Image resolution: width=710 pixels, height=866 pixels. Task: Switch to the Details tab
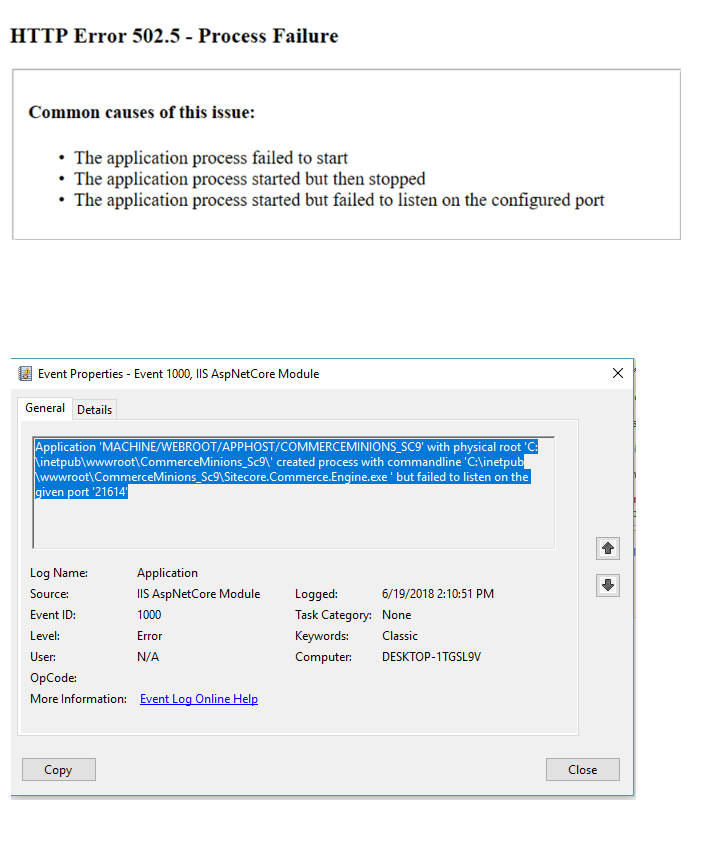coord(94,410)
